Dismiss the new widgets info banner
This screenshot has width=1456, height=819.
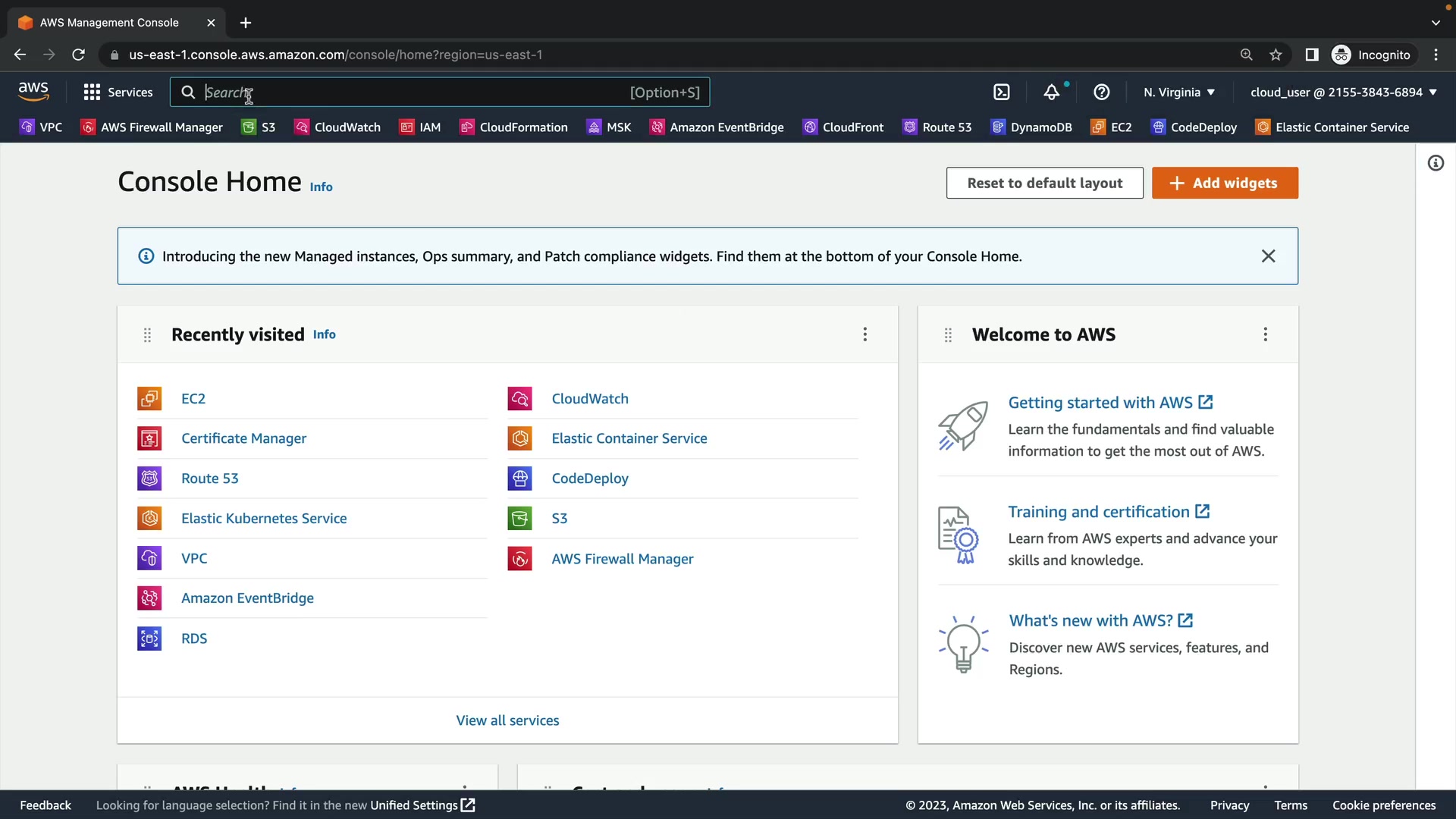tap(1268, 256)
